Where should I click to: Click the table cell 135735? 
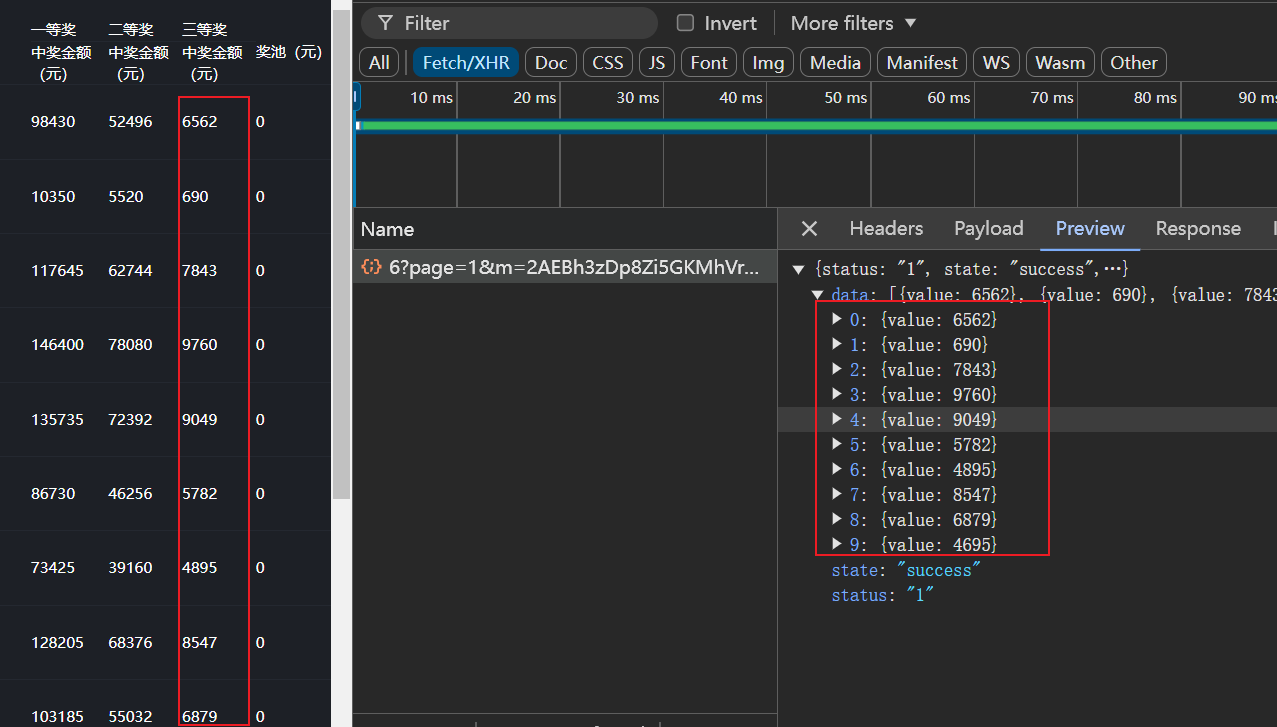(57, 420)
